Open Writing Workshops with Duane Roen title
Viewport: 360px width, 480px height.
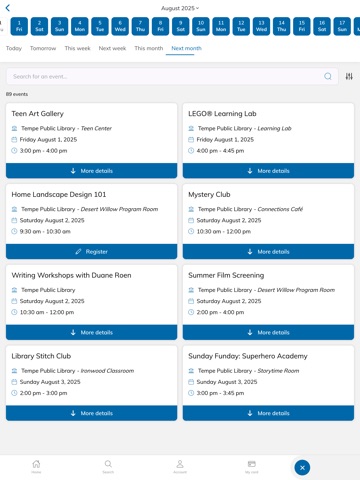coord(71,275)
